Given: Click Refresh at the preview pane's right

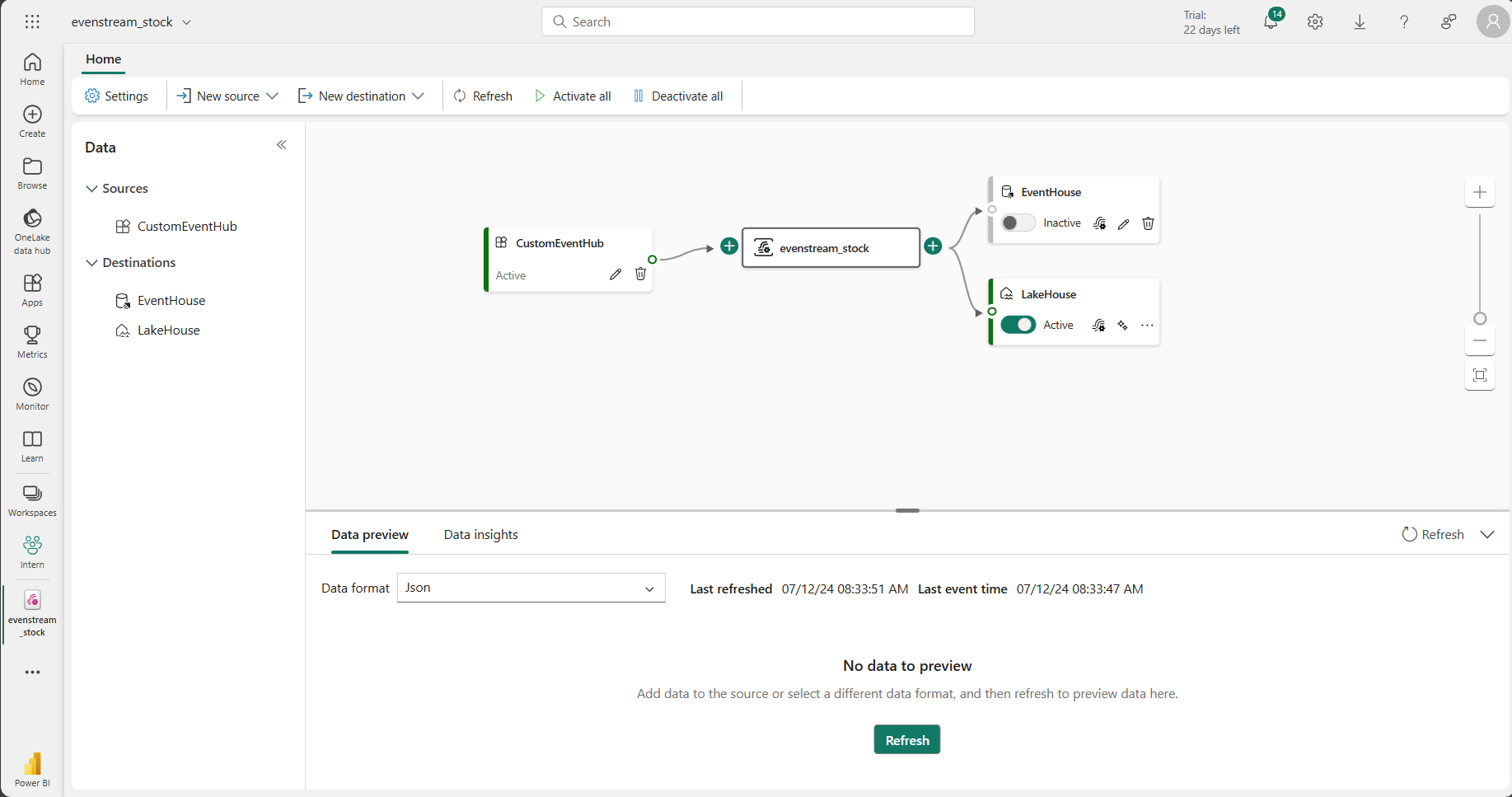Looking at the screenshot, I should pos(1433,534).
